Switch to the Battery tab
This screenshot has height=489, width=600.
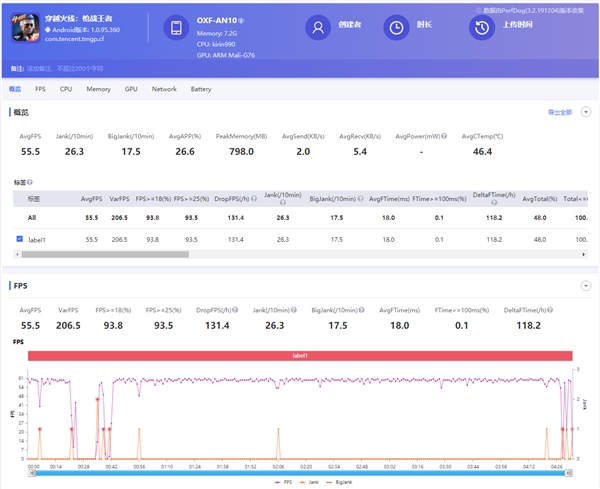pyautogui.click(x=201, y=89)
